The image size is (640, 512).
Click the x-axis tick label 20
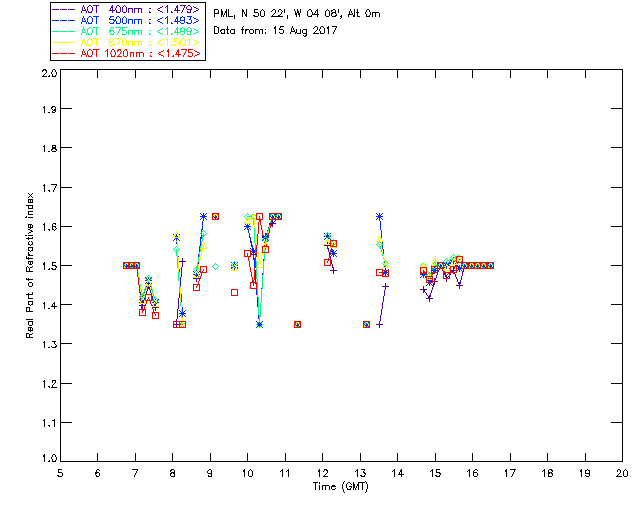pos(622,473)
